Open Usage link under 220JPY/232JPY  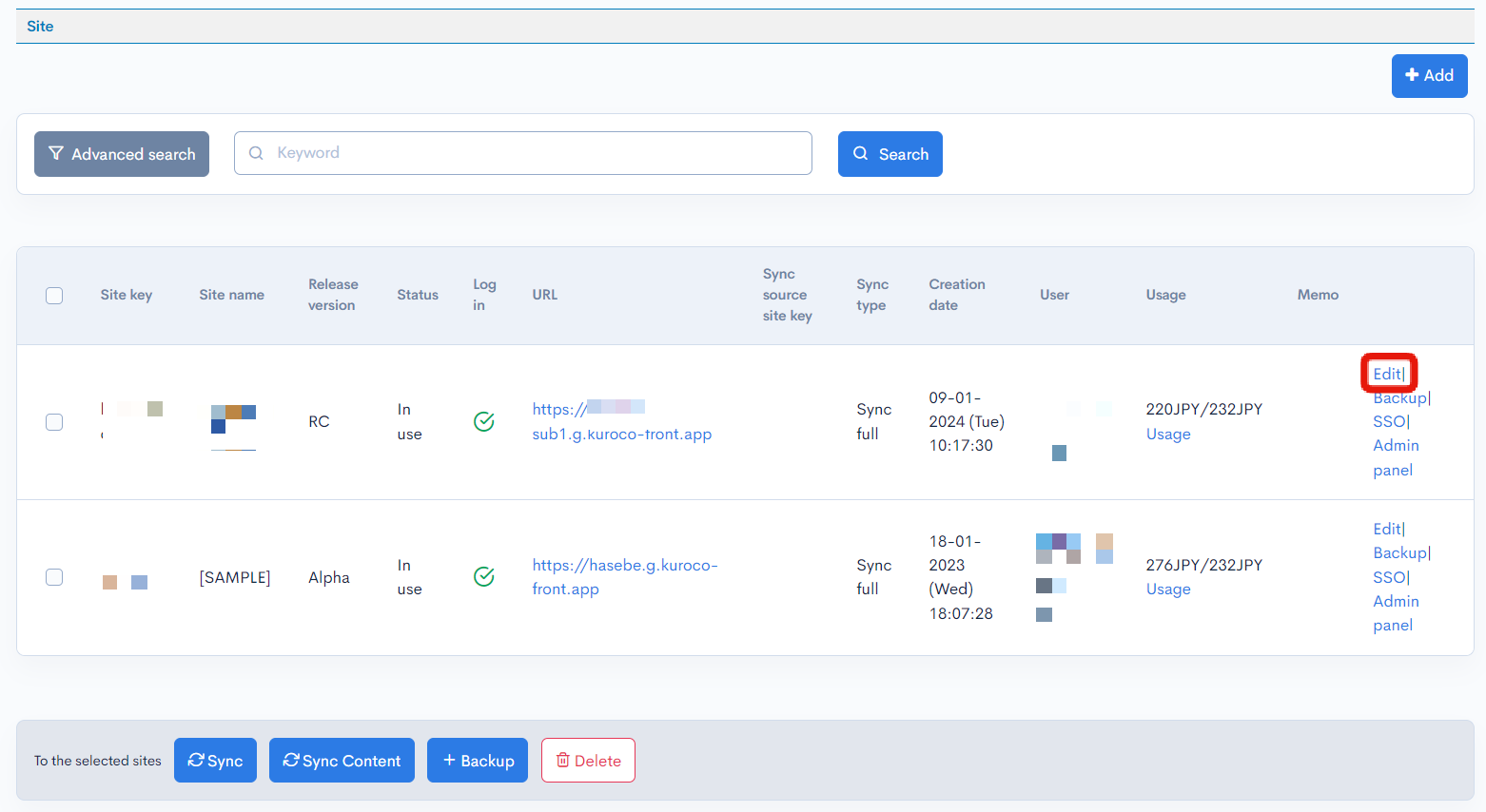pyautogui.click(x=1168, y=434)
